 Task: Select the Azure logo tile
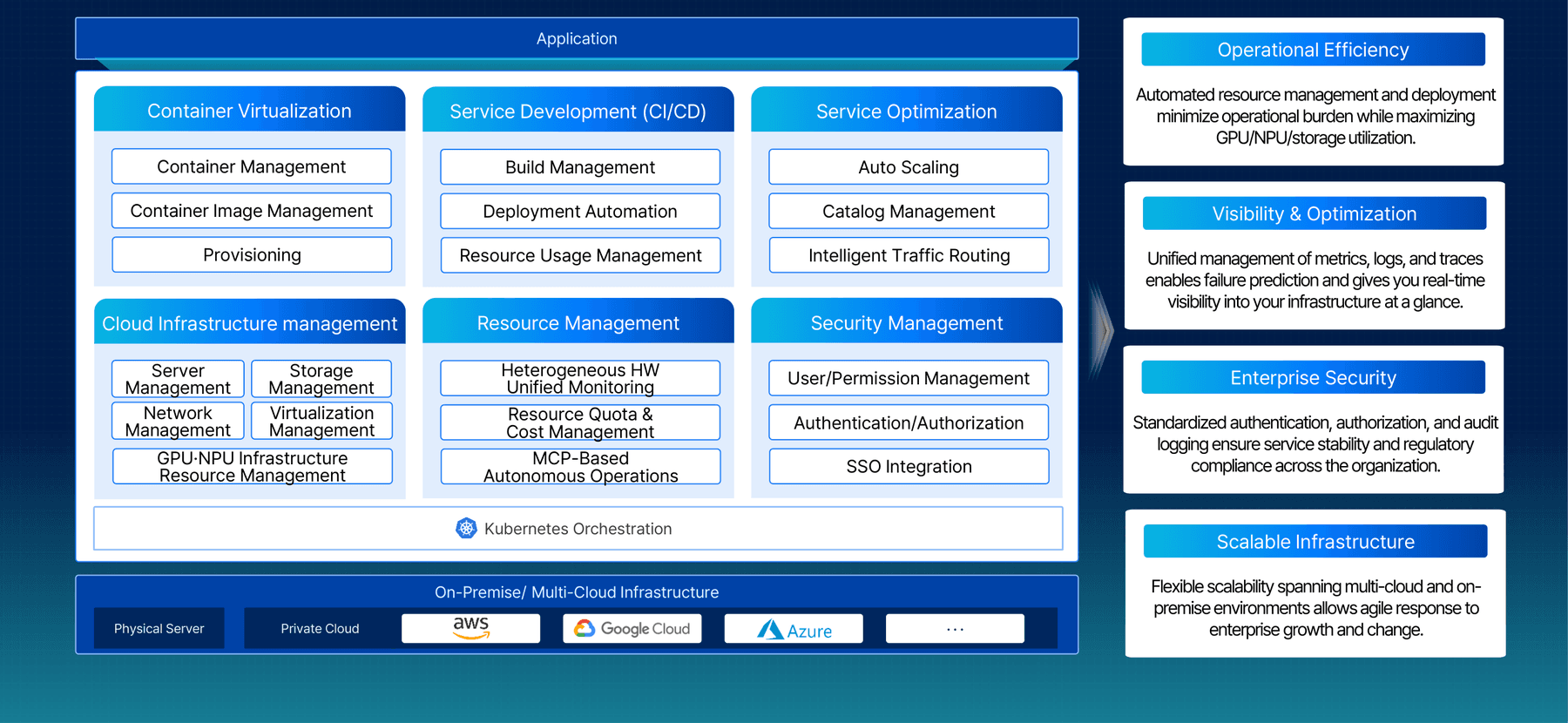794,628
